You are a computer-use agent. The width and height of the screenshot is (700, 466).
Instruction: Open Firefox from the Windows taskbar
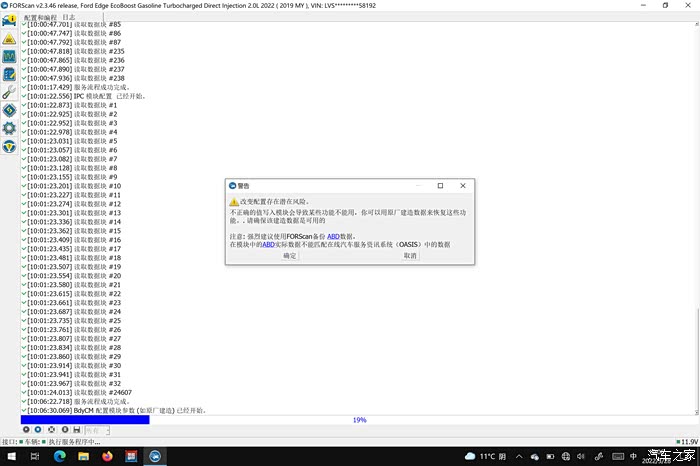(107, 456)
